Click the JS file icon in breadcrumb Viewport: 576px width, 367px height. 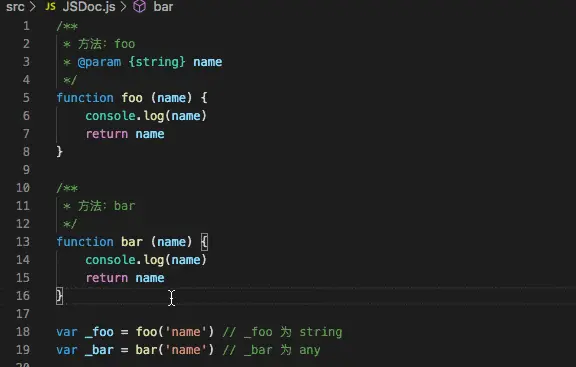pyautogui.click(x=50, y=6)
